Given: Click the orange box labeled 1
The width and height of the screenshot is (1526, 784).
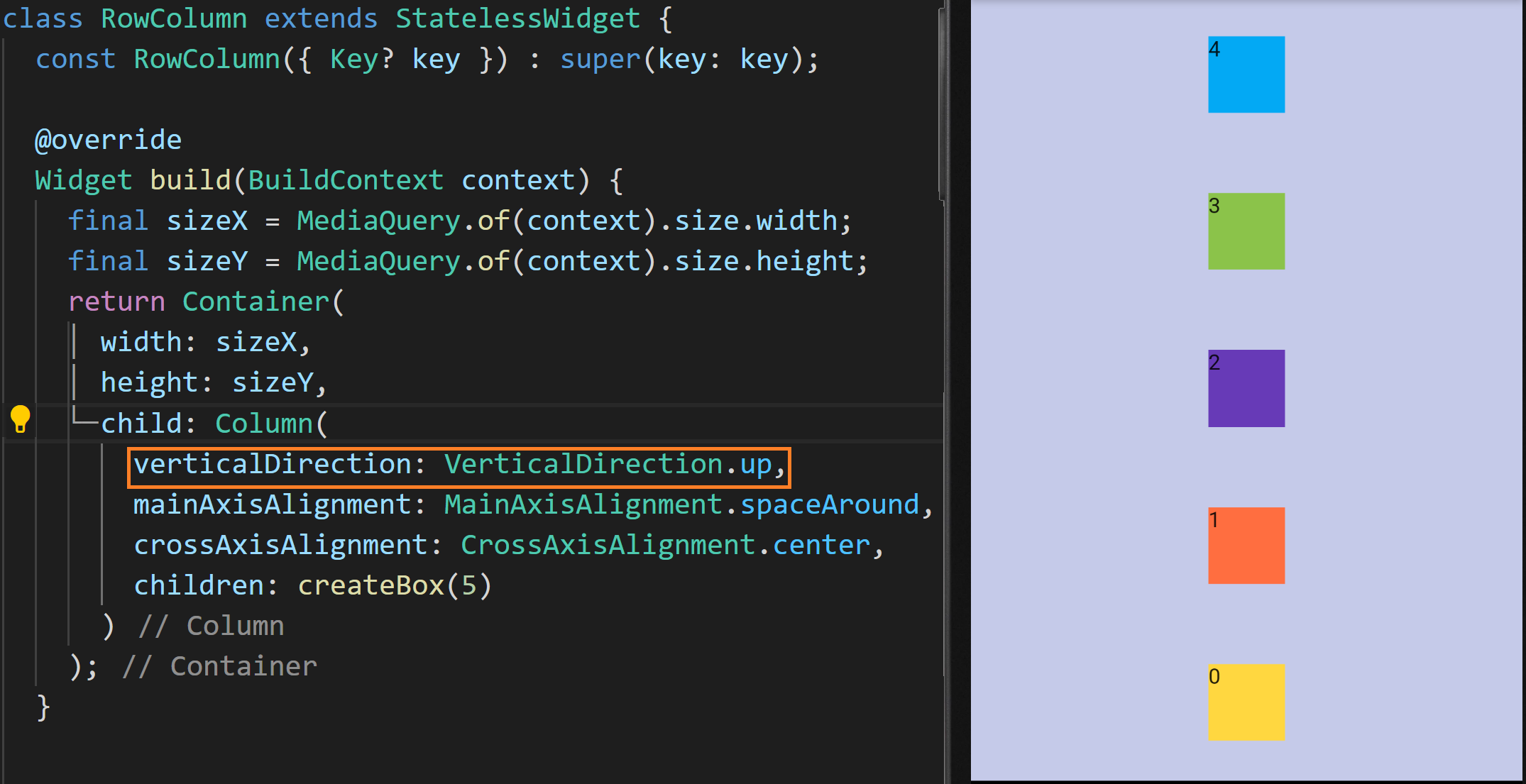Looking at the screenshot, I should point(1246,546).
